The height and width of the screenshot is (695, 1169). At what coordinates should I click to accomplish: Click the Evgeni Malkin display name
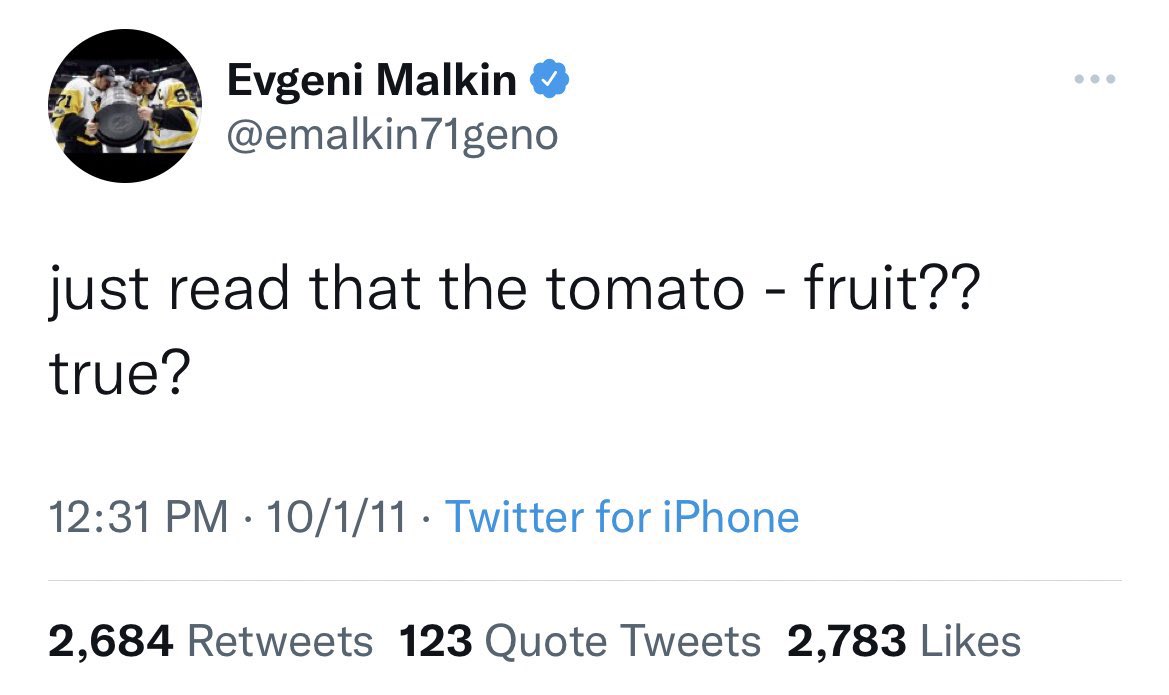pos(372,80)
